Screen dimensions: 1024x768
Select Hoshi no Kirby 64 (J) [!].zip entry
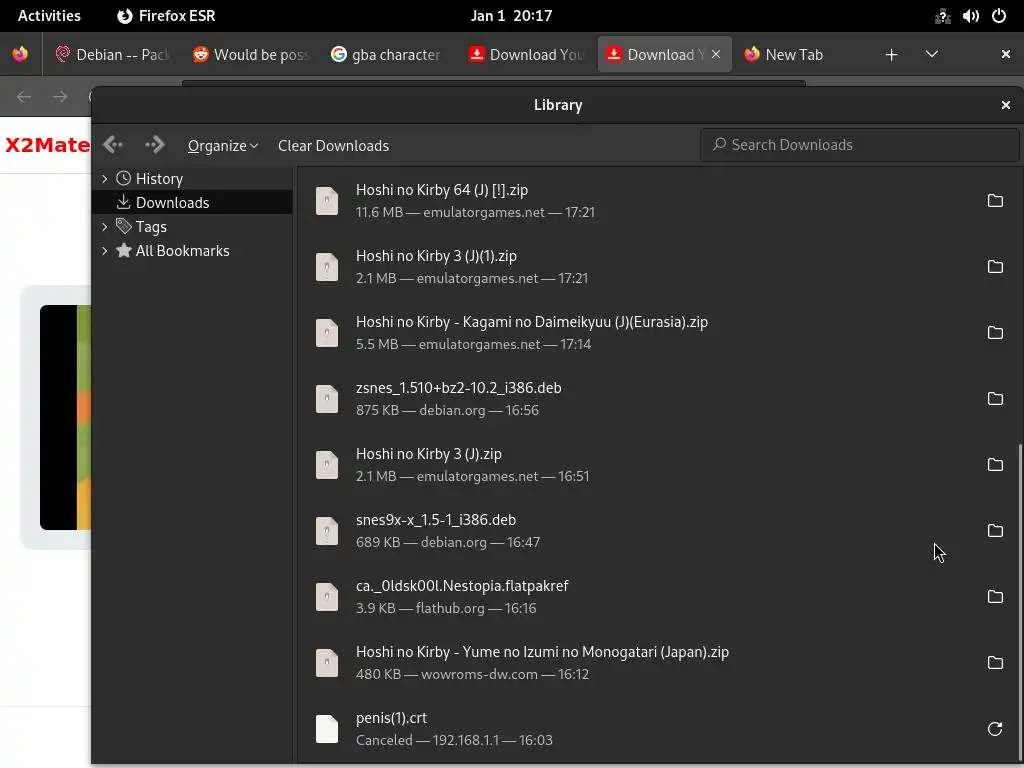click(658, 200)
